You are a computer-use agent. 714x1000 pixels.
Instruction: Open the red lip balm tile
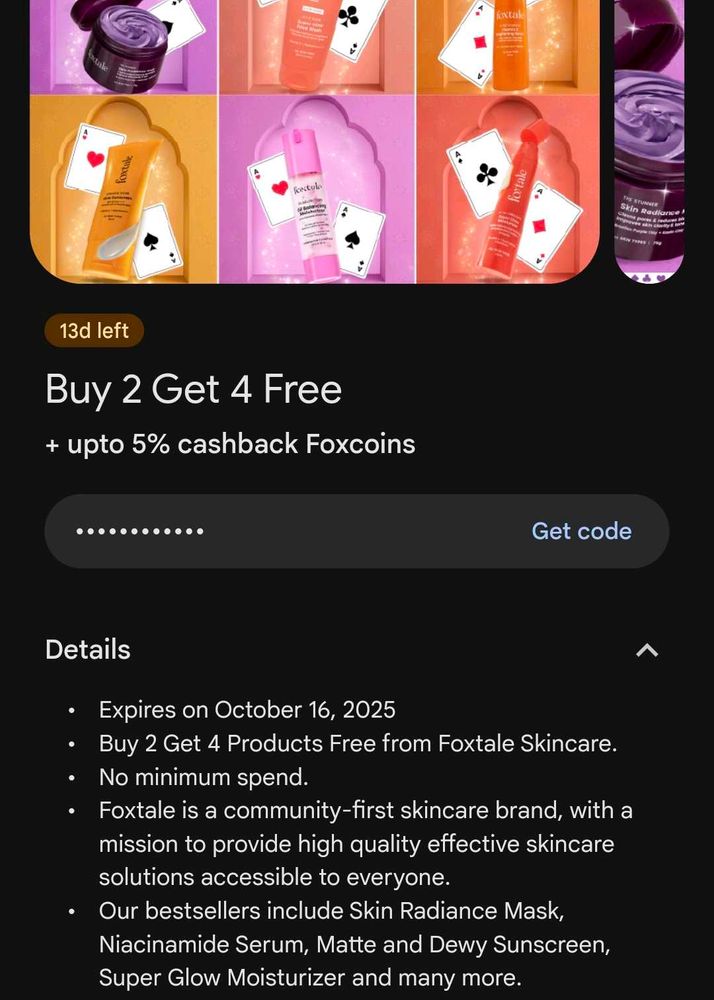[508, 189]
